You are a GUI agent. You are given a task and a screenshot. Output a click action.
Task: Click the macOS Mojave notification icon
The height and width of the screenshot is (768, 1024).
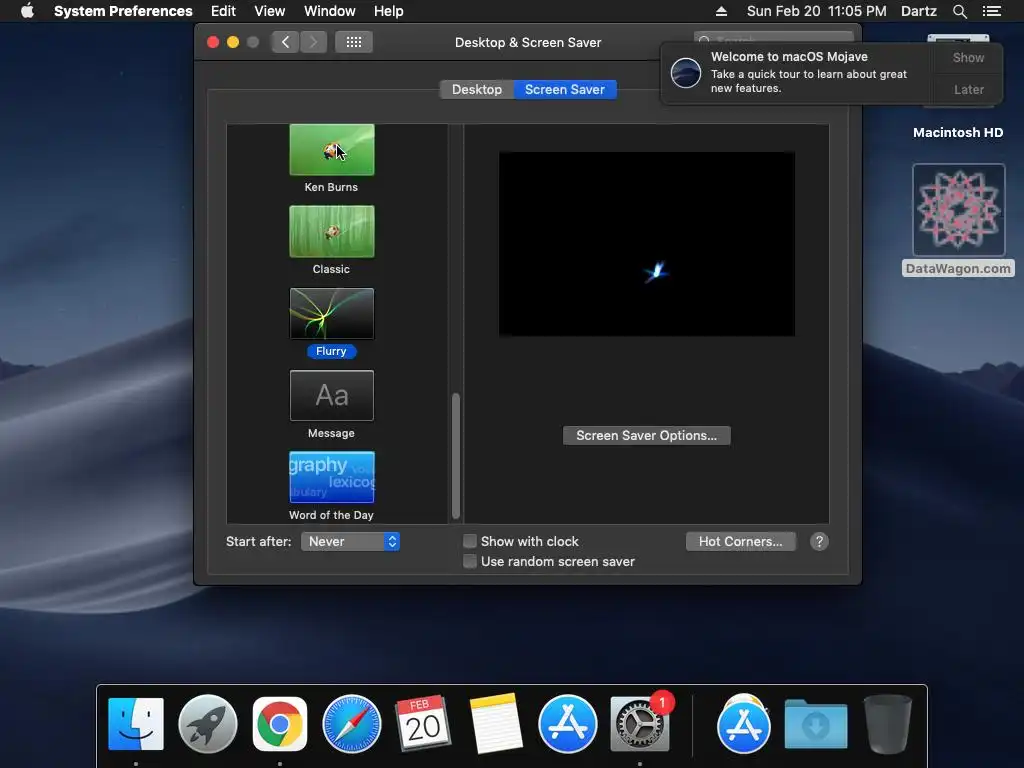coord(686,72)
